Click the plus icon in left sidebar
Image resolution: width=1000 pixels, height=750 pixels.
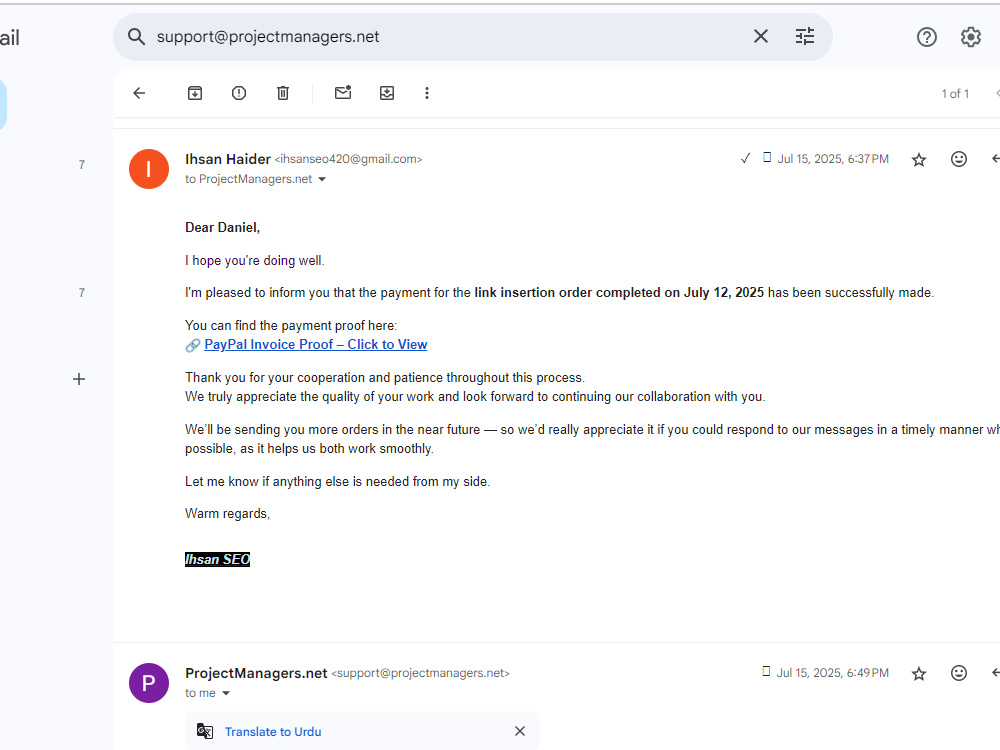tap(78, 379)
